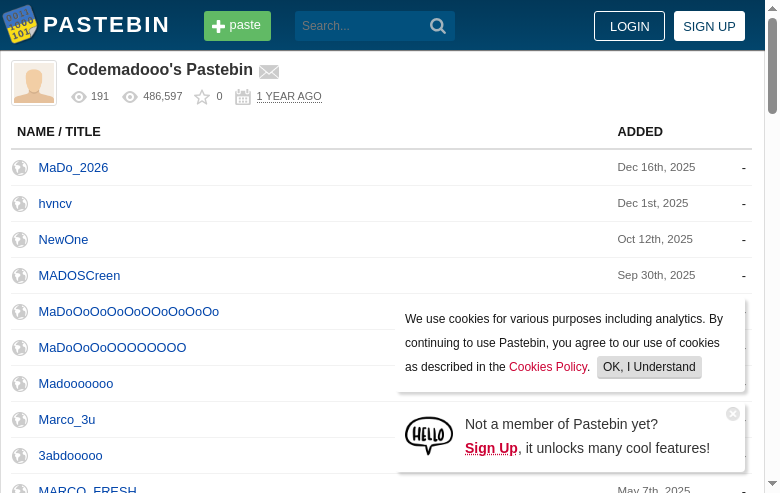Click the 1 YEAR AGO date text
This screenshot has height=493, width=780.
click(x=289, y=97)
